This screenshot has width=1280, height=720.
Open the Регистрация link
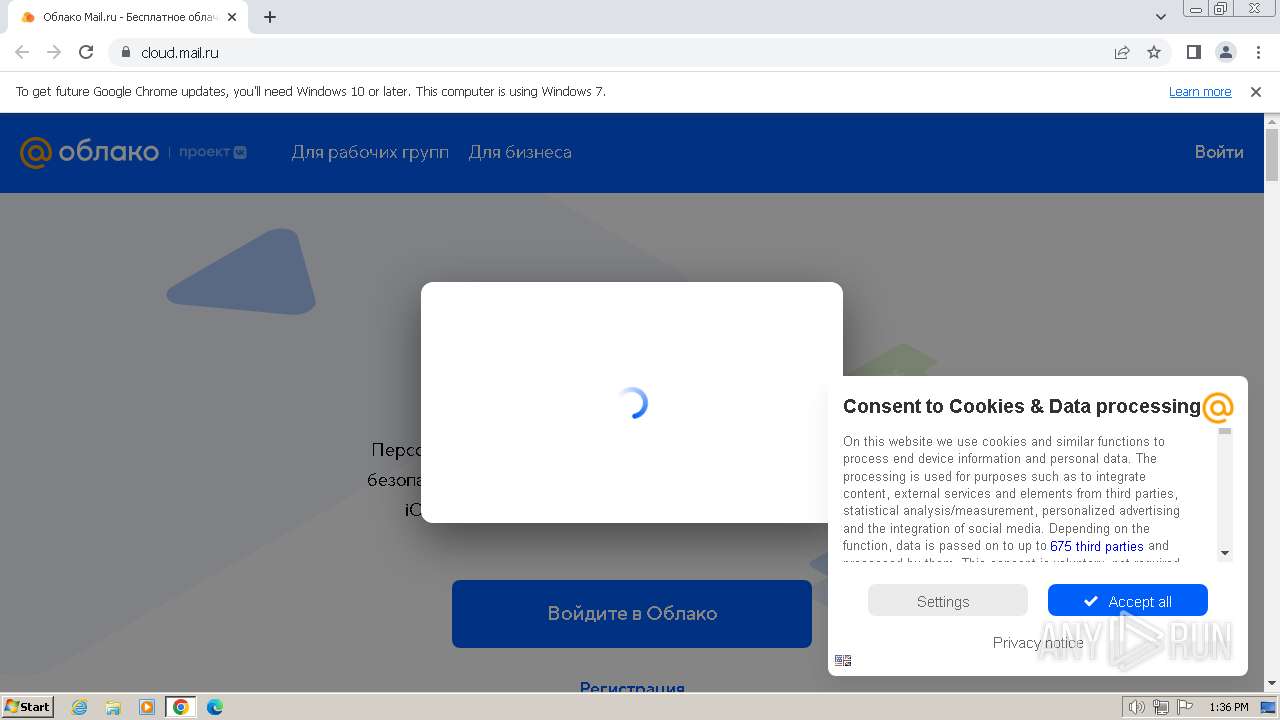pyautogui.click(x=632, y=688)
